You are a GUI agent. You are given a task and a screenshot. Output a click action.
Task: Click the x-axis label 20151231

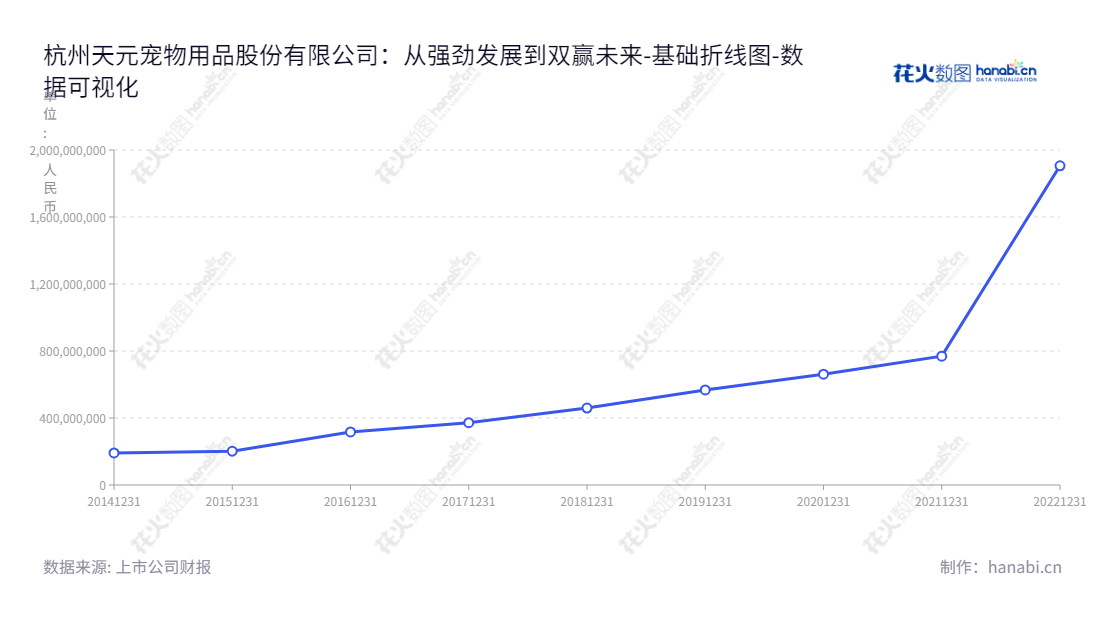pos(232,502)
